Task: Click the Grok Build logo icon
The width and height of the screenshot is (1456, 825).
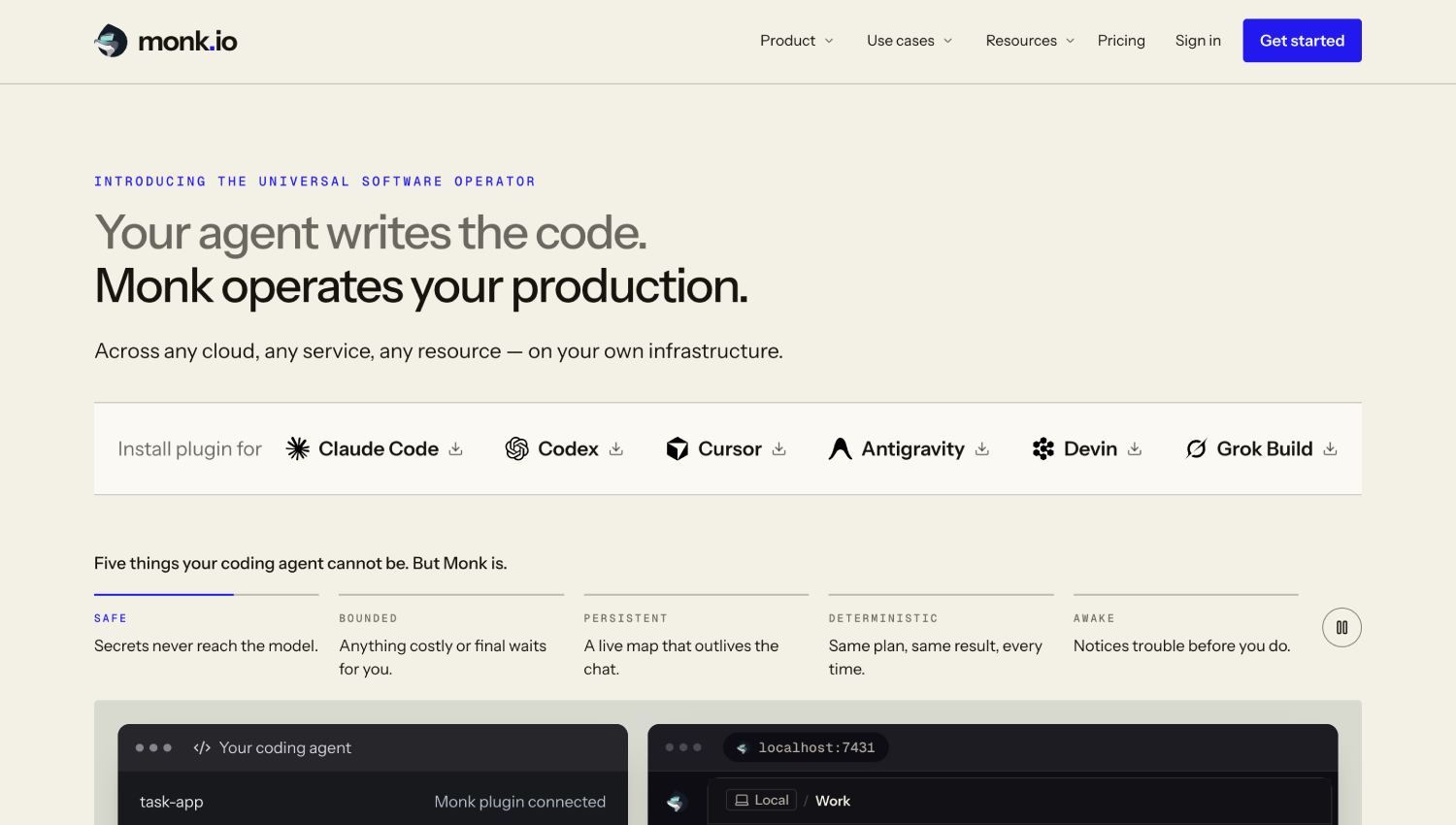Action: pyautogui.click(x=1197, y=448)
